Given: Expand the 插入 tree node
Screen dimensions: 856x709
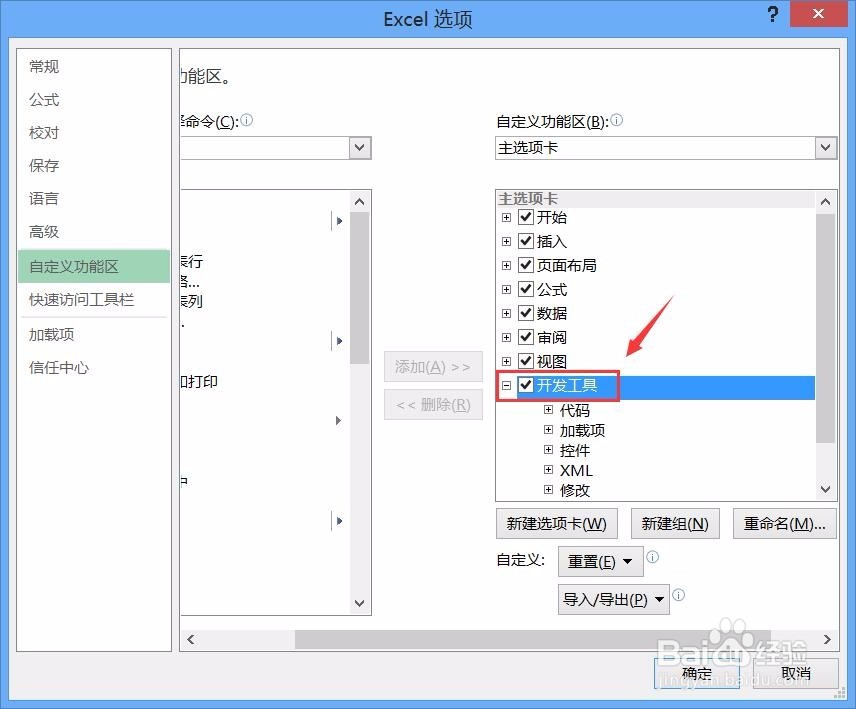Looking at the screenshot, I should [507, 241].
